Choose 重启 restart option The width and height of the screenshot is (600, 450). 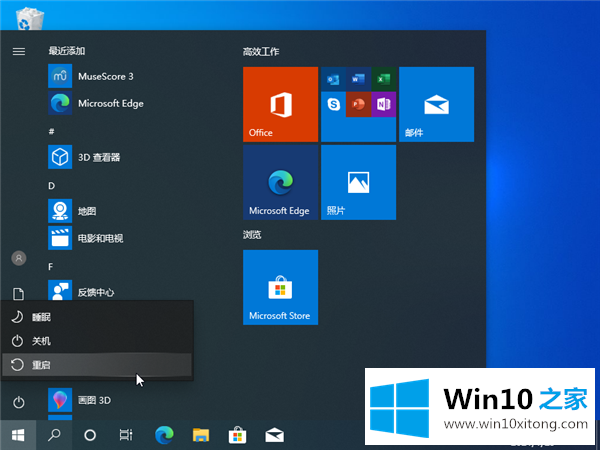click(97, 365)
